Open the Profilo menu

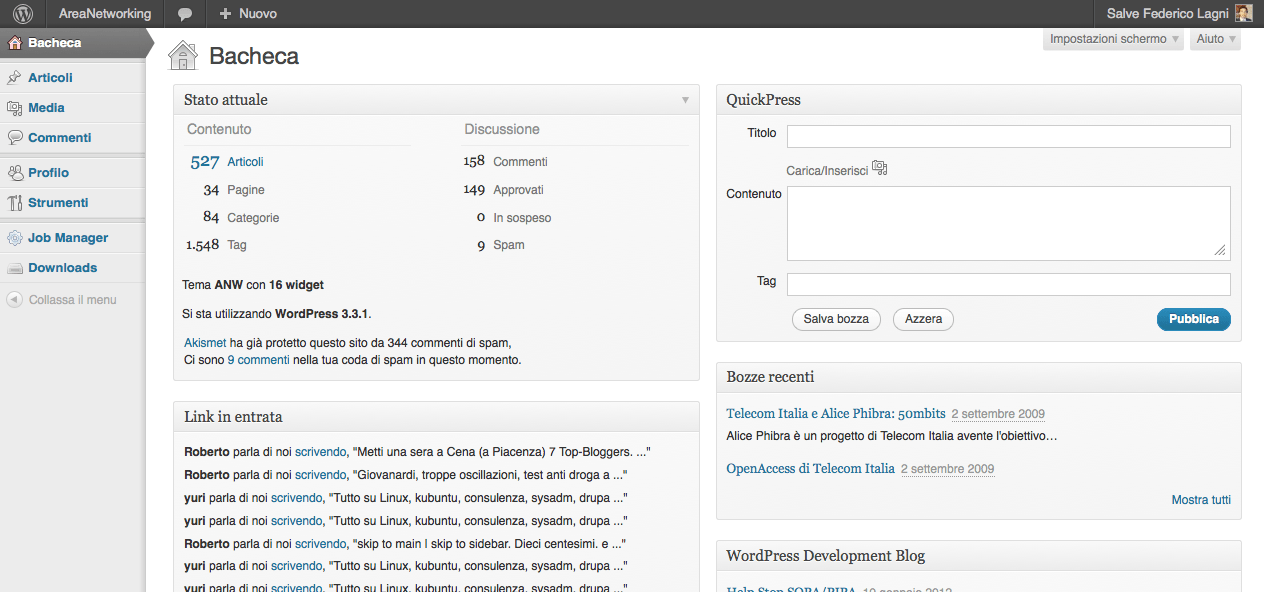73,172
